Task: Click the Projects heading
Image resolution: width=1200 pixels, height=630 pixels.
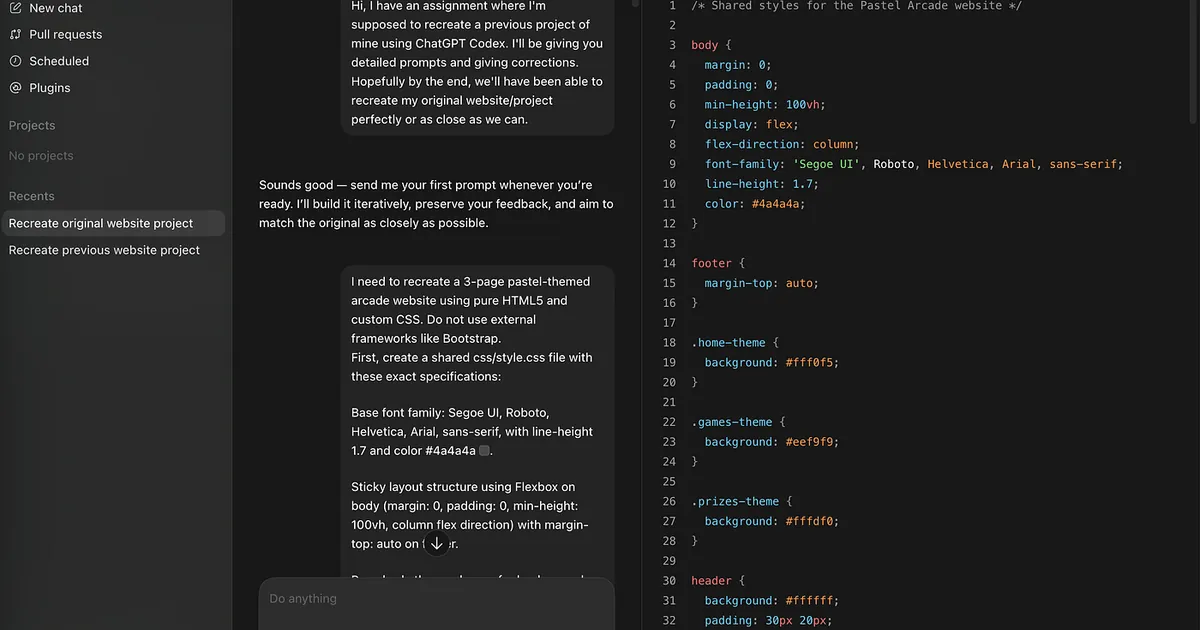Action: point(32,125)
